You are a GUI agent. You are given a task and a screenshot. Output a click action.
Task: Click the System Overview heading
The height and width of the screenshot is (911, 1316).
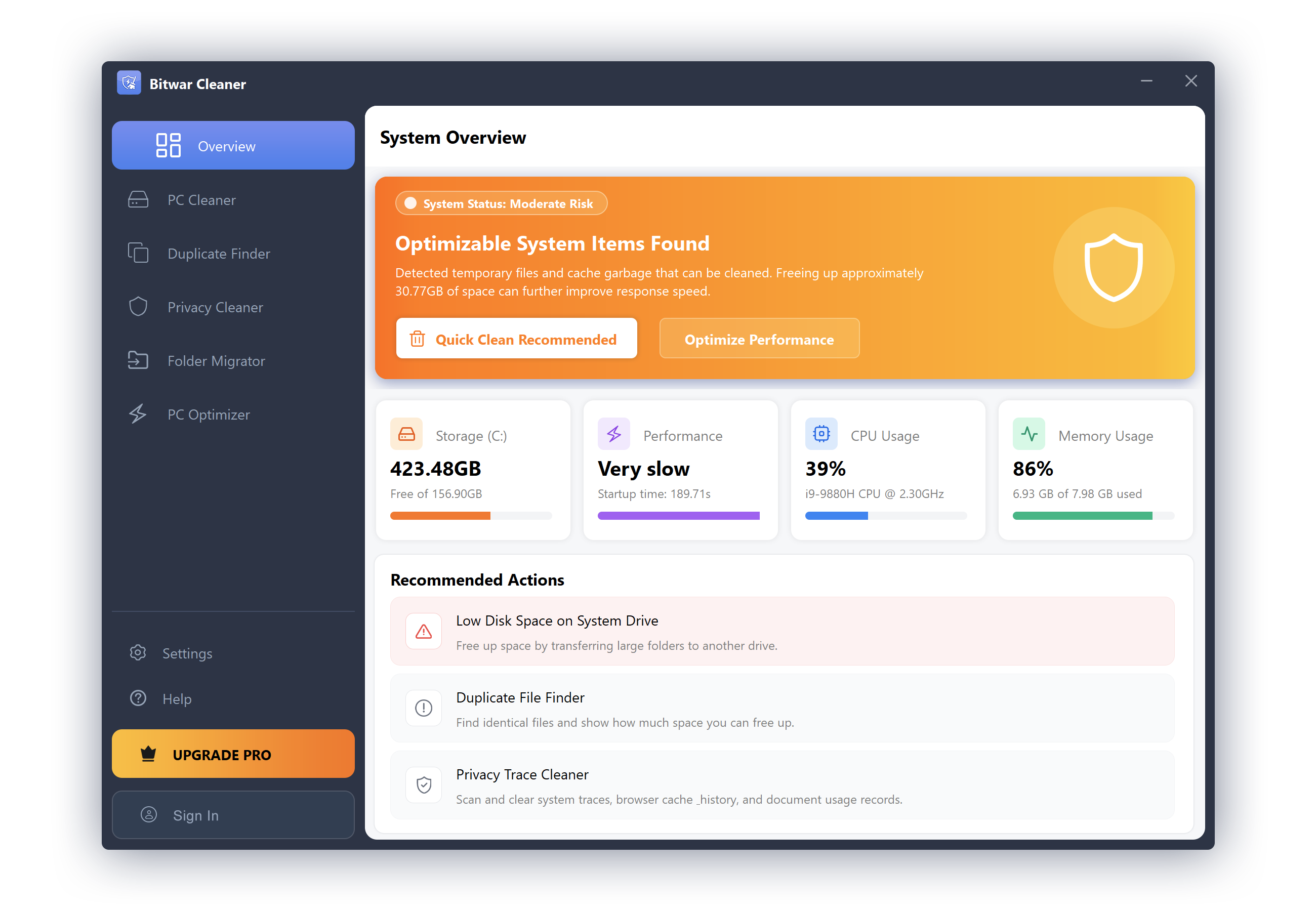point(453,138)
